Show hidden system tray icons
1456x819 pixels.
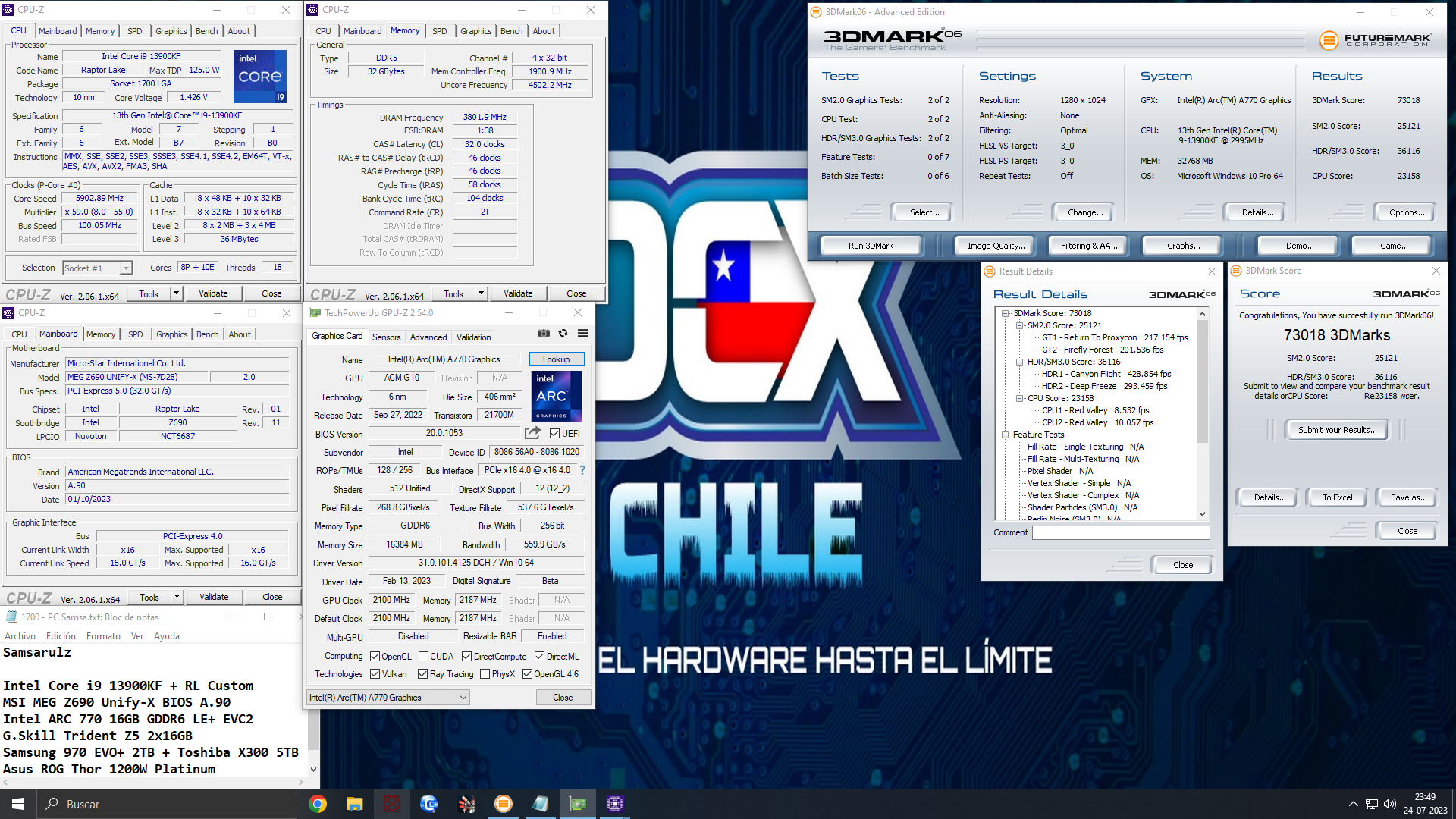[x=1354, y=804]
